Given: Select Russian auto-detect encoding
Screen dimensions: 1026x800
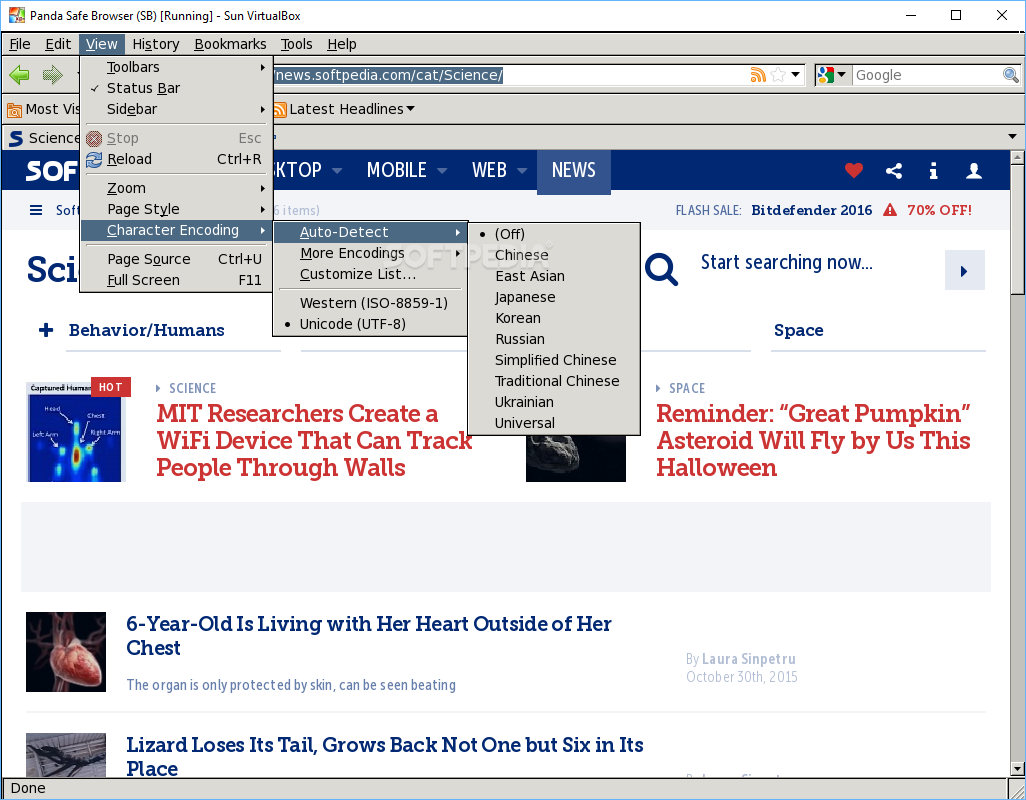Looking at the screenshot, I should (x=554, y=339).
